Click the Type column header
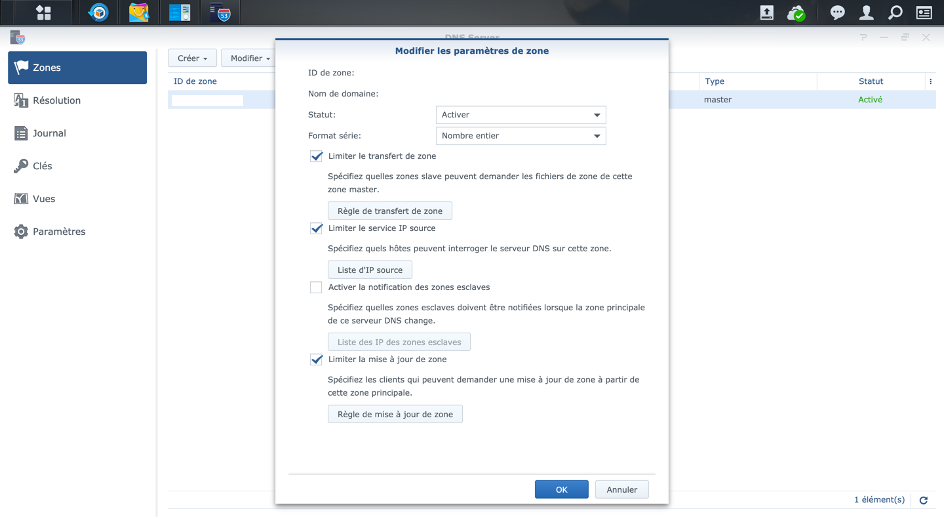 [714, 82]
